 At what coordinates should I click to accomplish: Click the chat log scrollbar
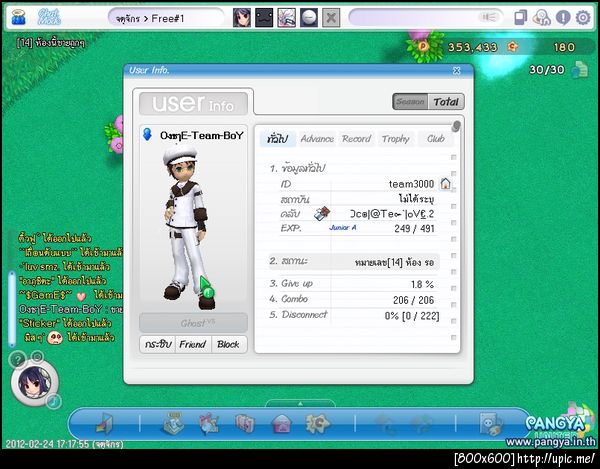pos(12,308)
